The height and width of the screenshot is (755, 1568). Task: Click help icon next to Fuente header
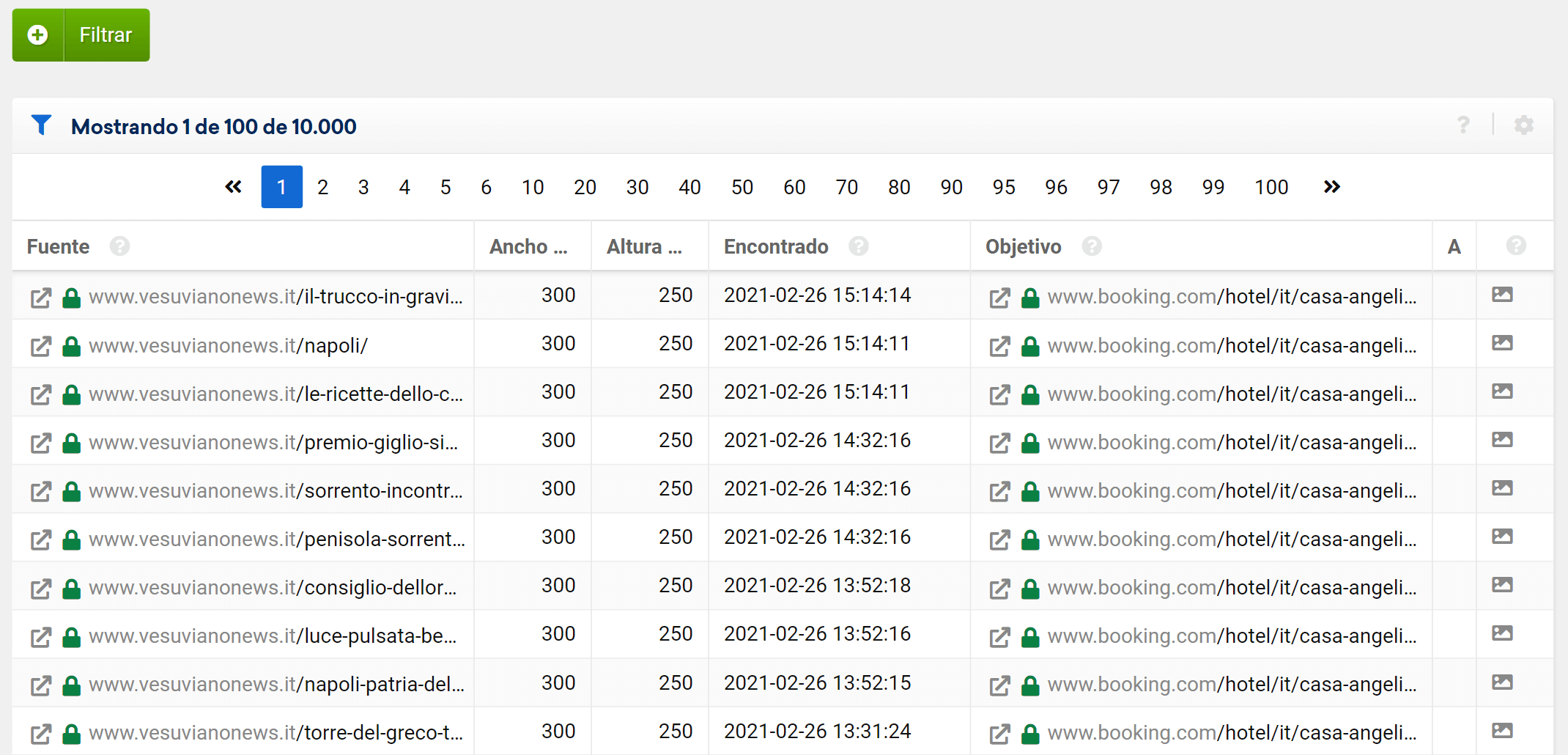pos(119,246)
